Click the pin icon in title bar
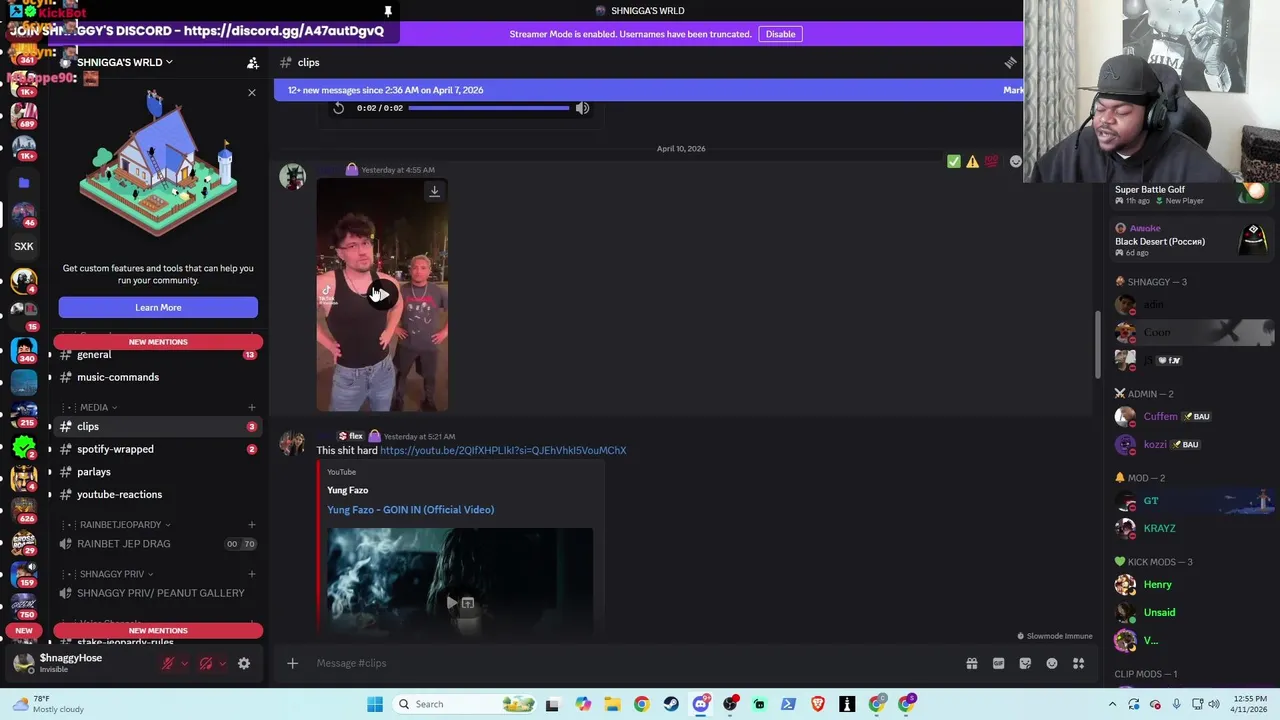Image resolution: width=1280 pixels, height=720 pixels. coord(388,11)
